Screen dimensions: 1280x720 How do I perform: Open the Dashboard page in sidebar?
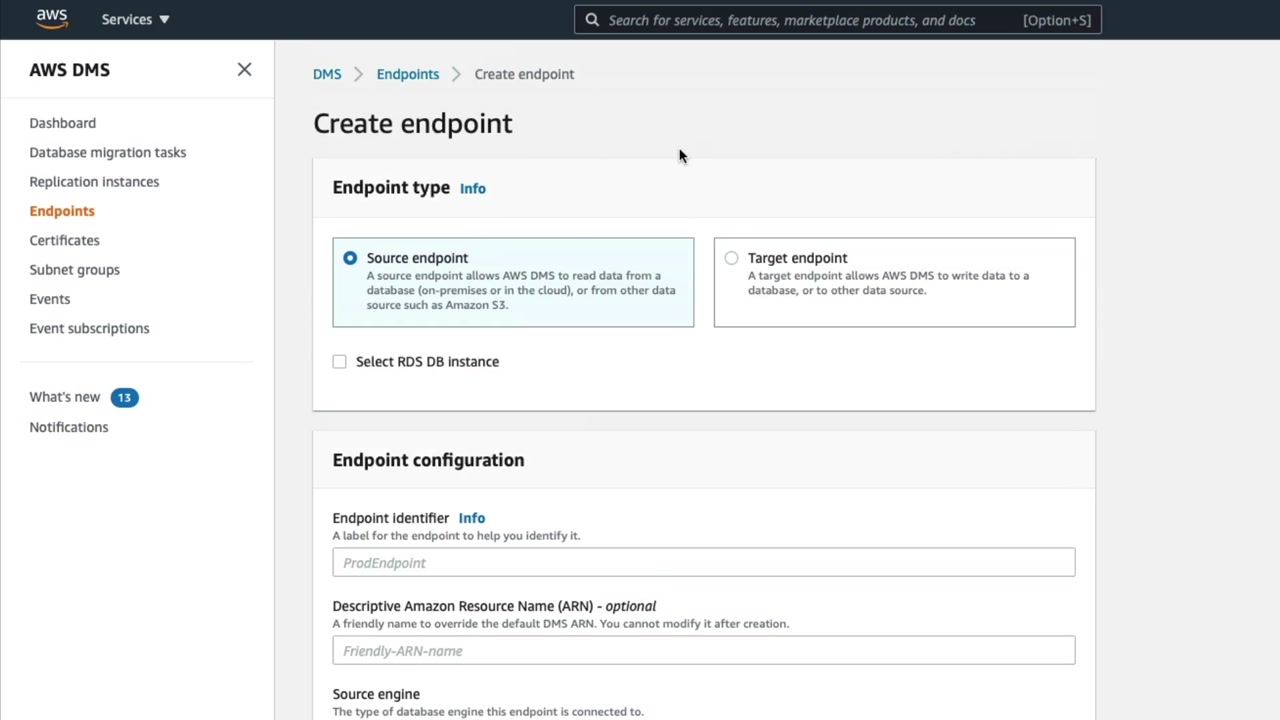[x=62, y=123]
